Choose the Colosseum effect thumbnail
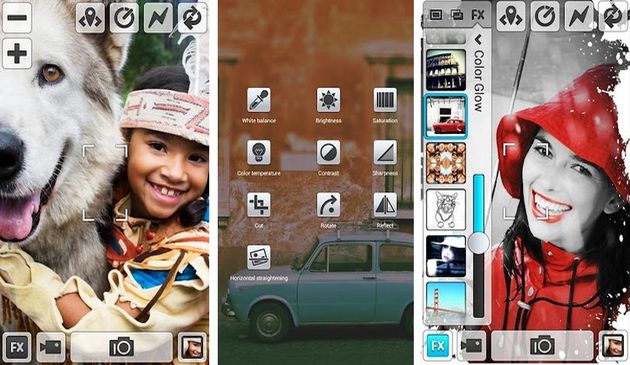The height and width of the screenshot is (365, 630). (x=446, y=70)
